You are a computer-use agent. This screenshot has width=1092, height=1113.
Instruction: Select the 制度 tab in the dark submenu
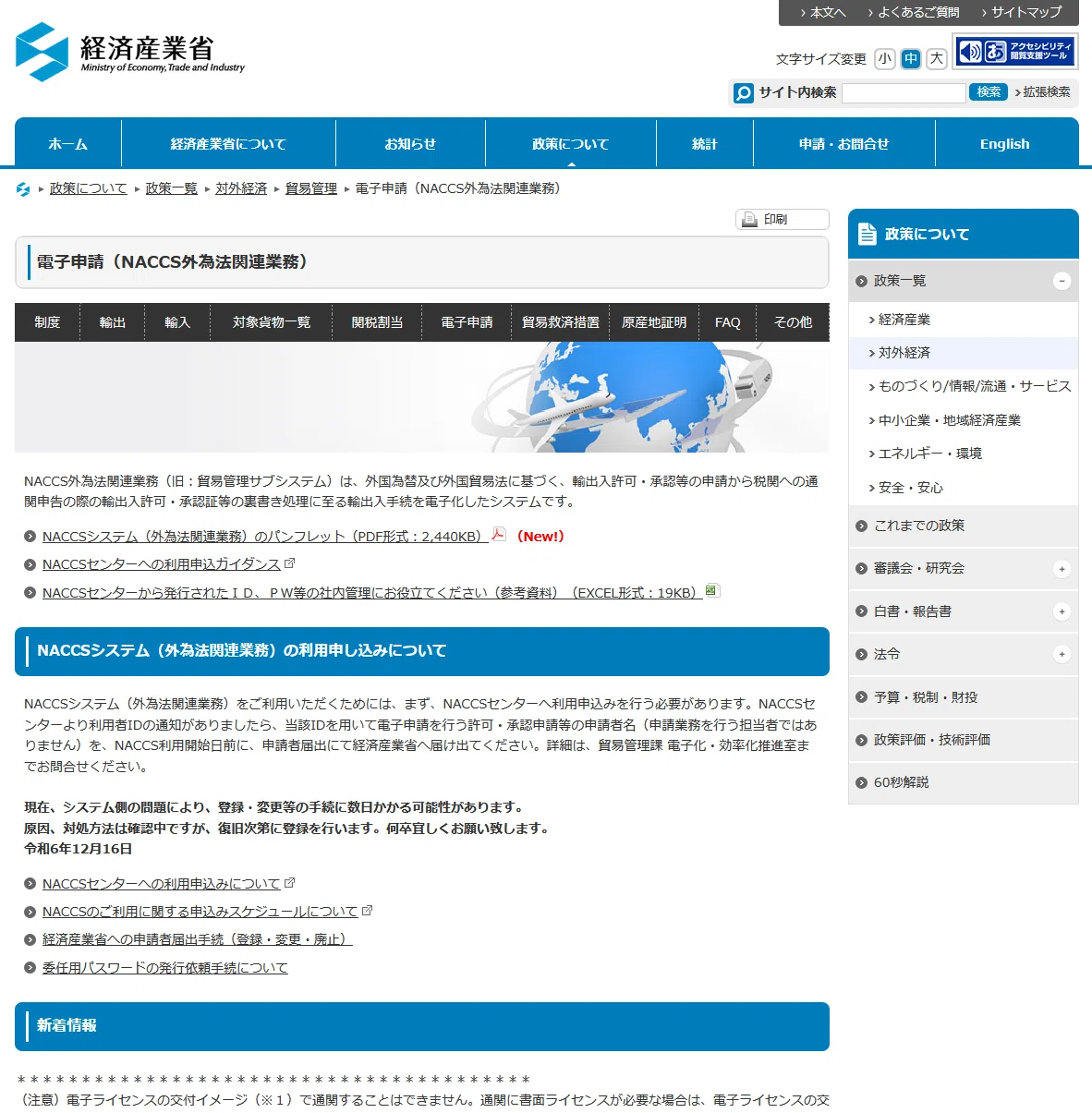pos(47,322)
